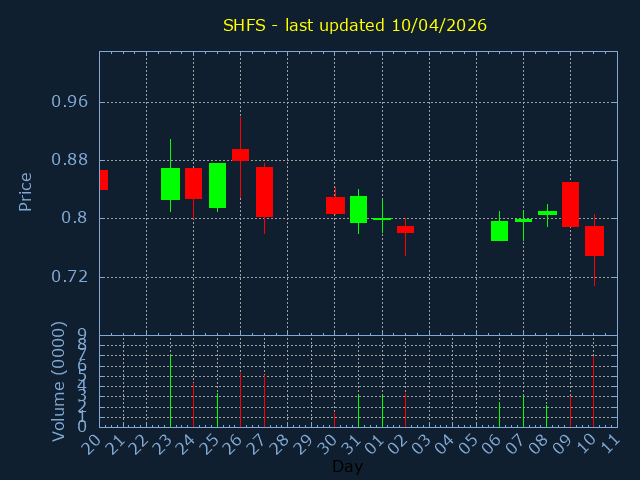Click the red volume bar on day 09
The image size is (640, 480).
pos(570,410)
